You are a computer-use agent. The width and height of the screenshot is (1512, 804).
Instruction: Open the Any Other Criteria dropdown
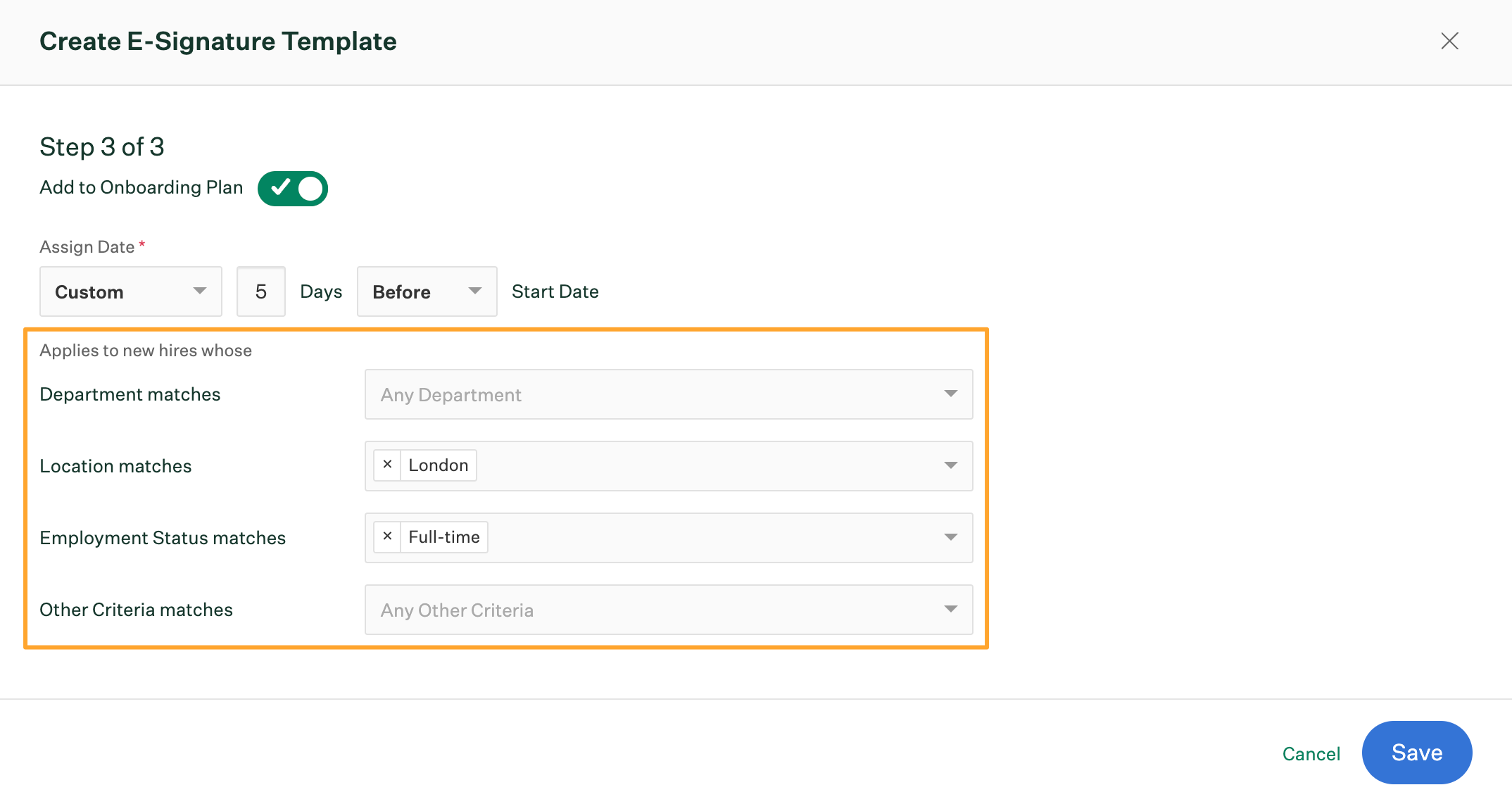tap(669, 610)
